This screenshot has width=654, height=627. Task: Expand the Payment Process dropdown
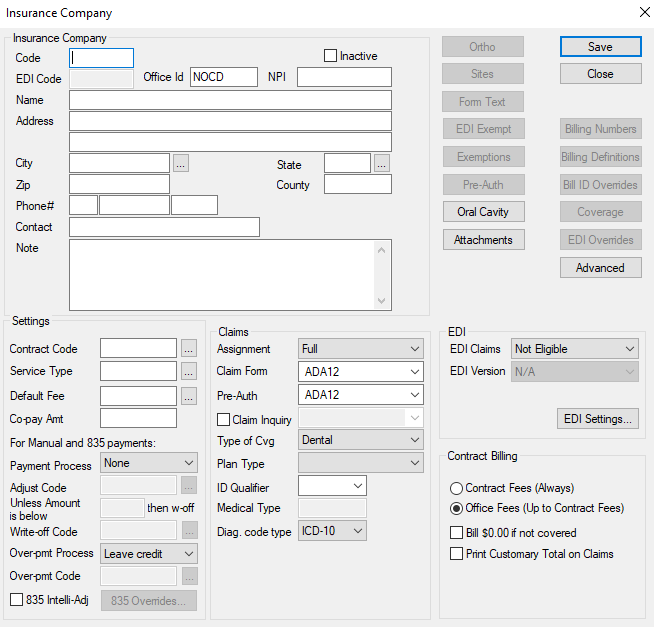(x=149, y=463)
